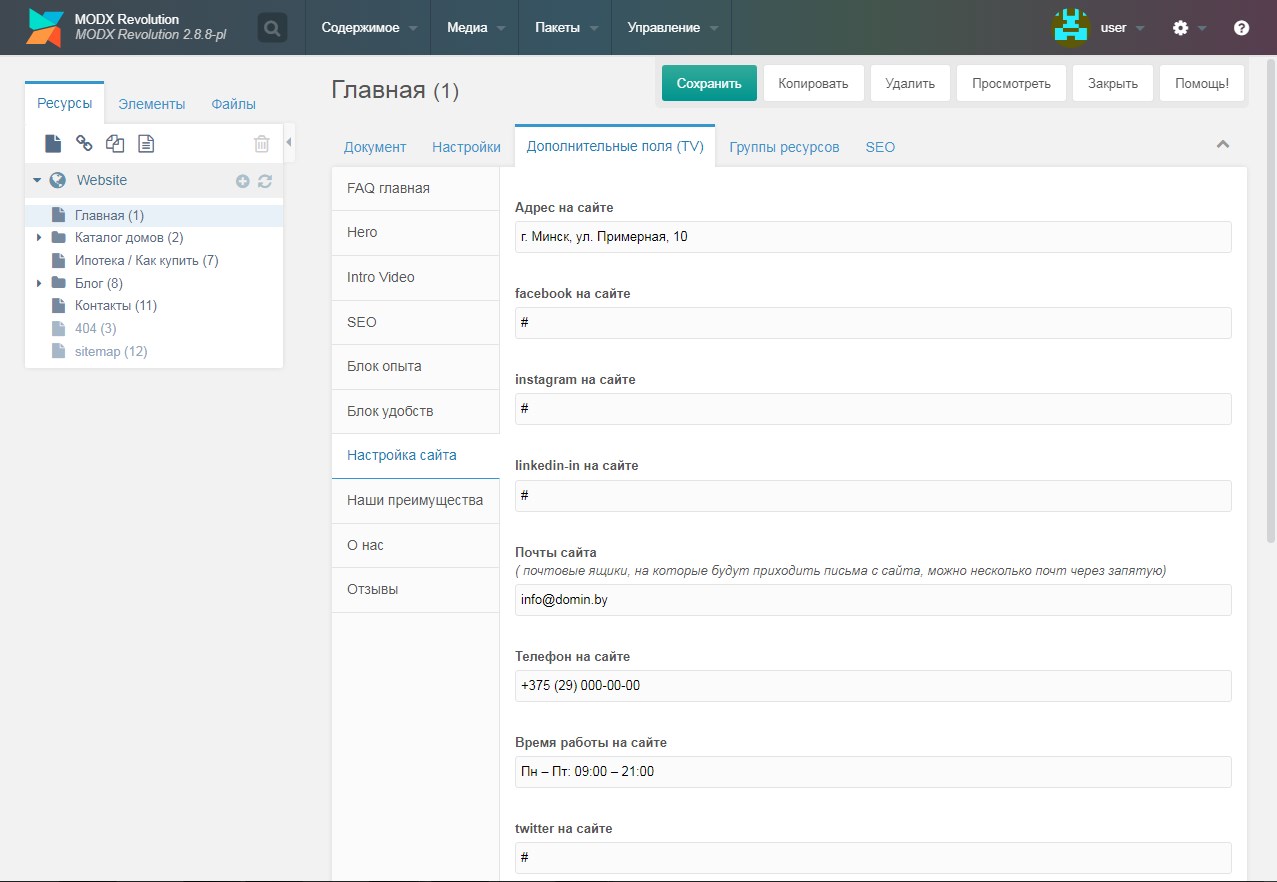Expand the Блог folder in tree
The height and width of the screenshot is (882, 1277).
pos(39,283)
